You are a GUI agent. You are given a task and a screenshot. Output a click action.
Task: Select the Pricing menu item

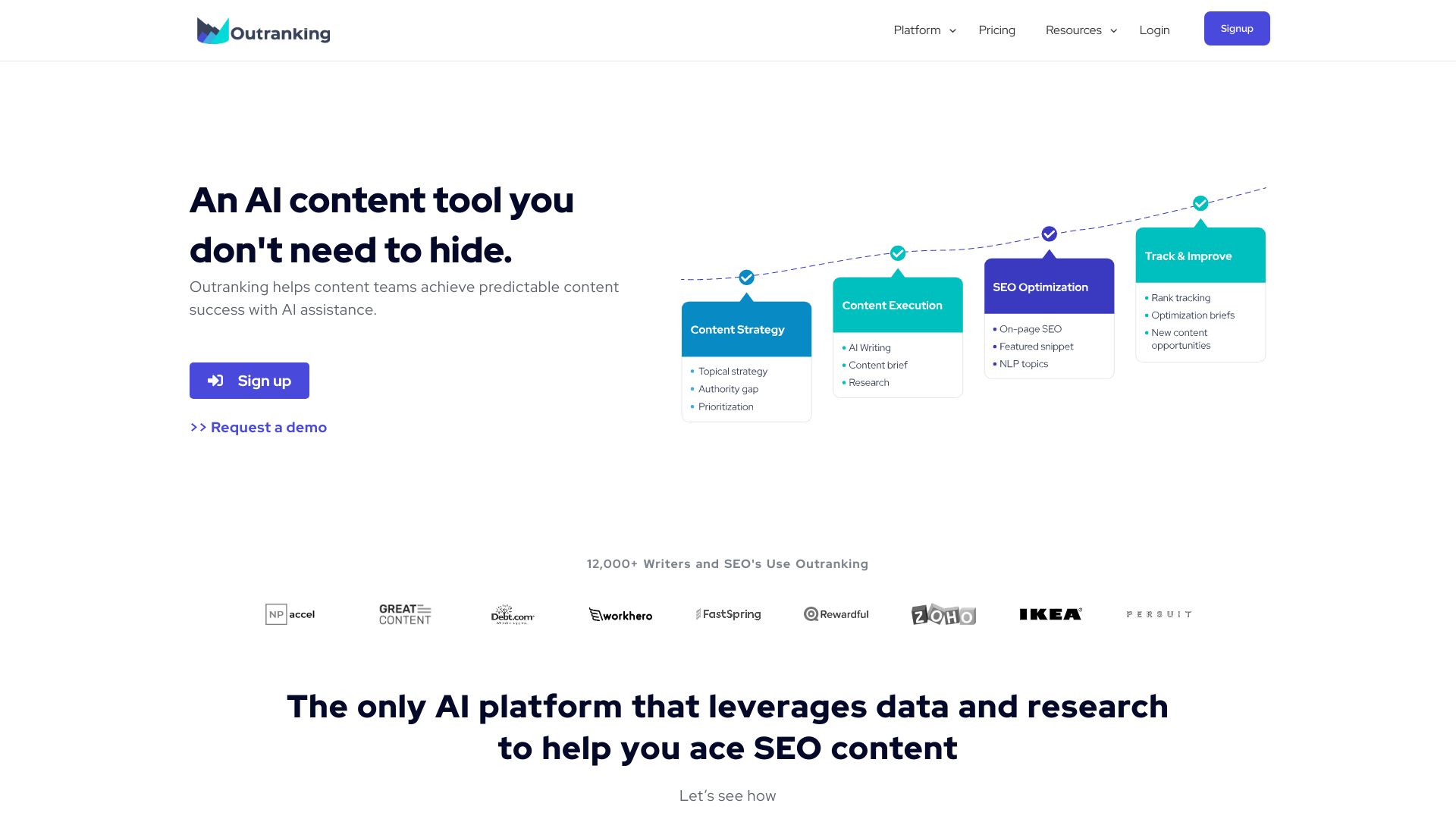tap(997, 30)
